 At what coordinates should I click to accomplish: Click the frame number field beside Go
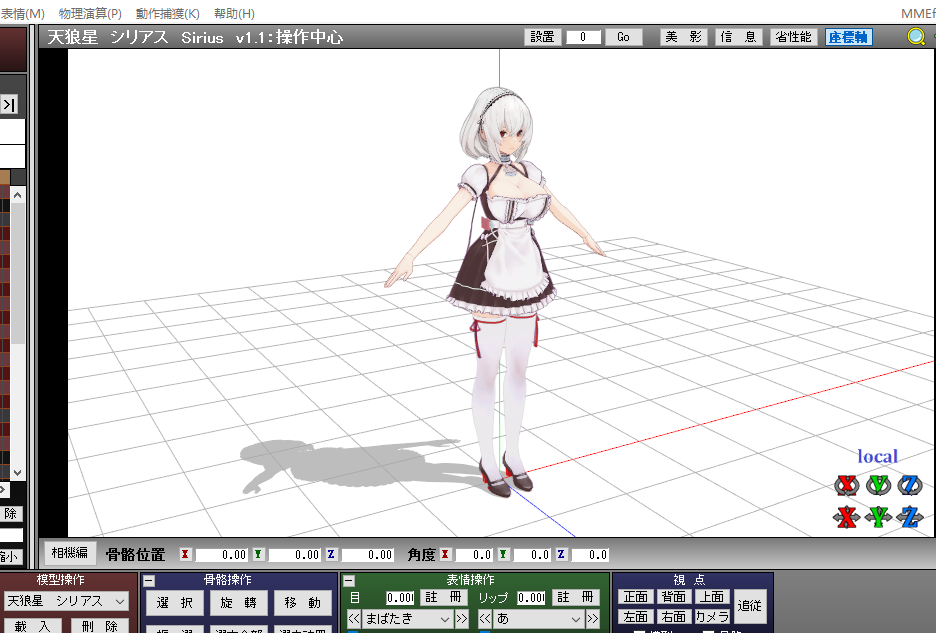click(x=584, y=37)
